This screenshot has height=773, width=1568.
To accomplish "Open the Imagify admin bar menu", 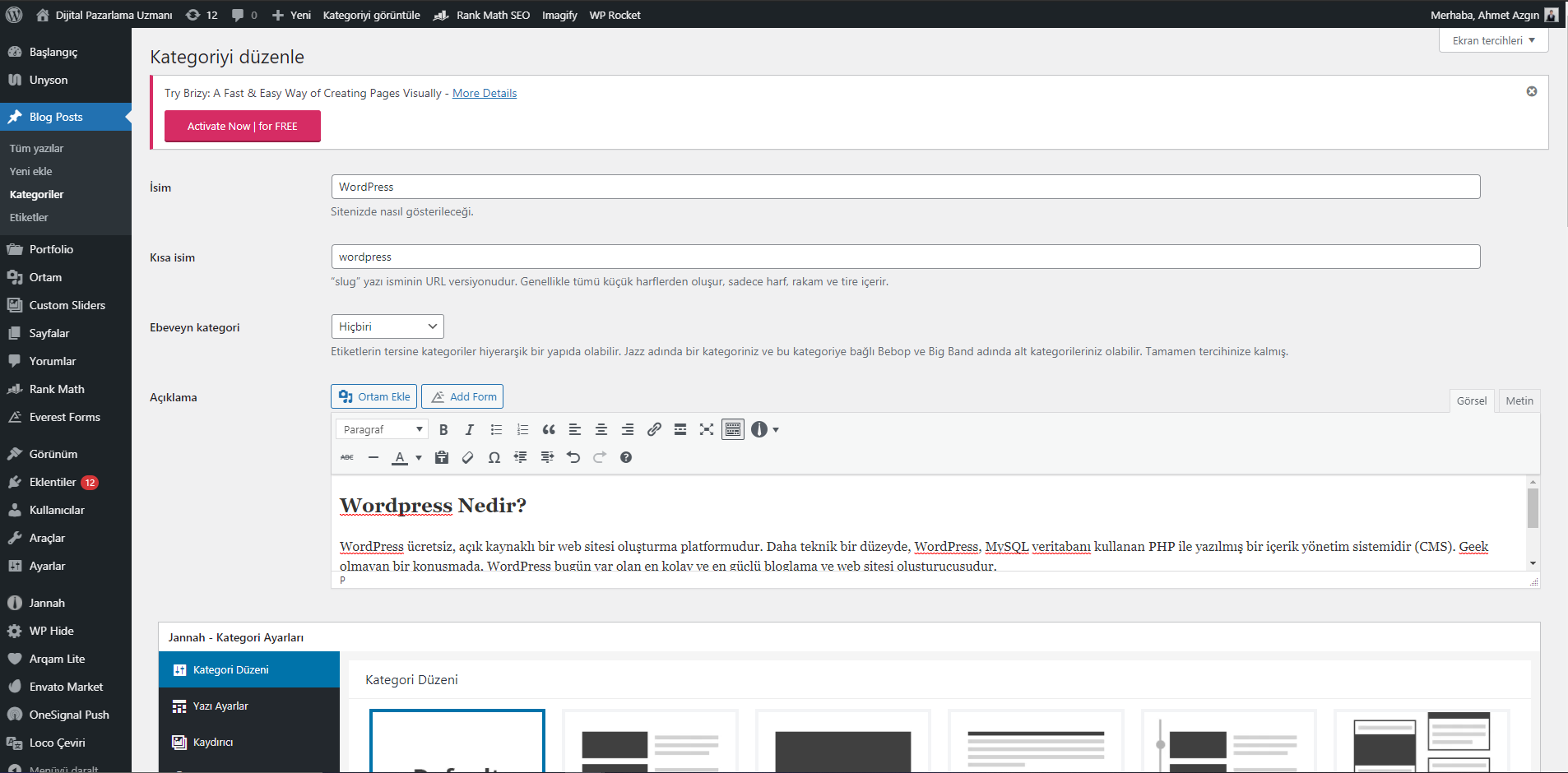I will click(559, 15).
